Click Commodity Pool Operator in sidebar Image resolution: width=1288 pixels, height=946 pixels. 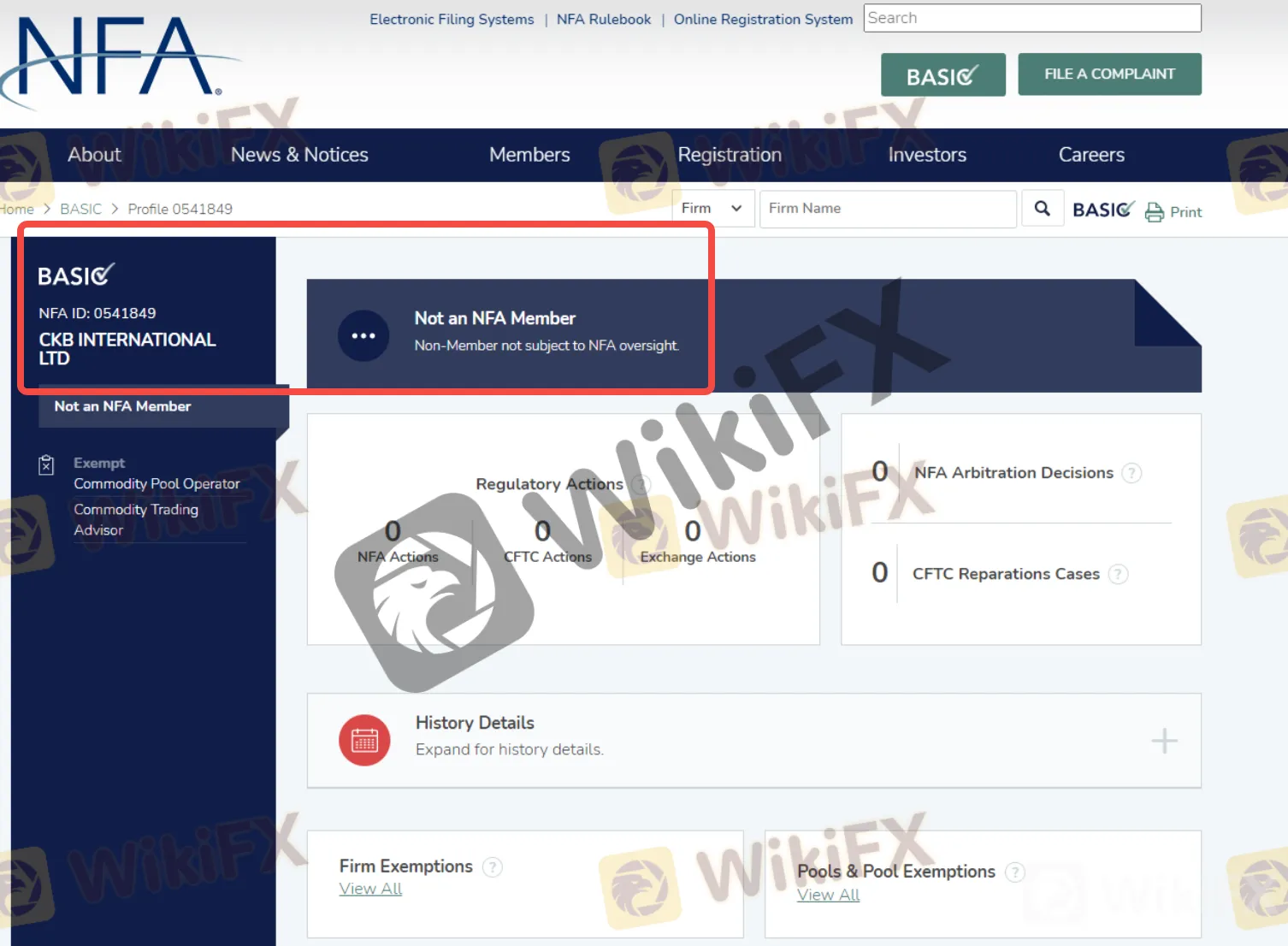(x=157, y=484)
